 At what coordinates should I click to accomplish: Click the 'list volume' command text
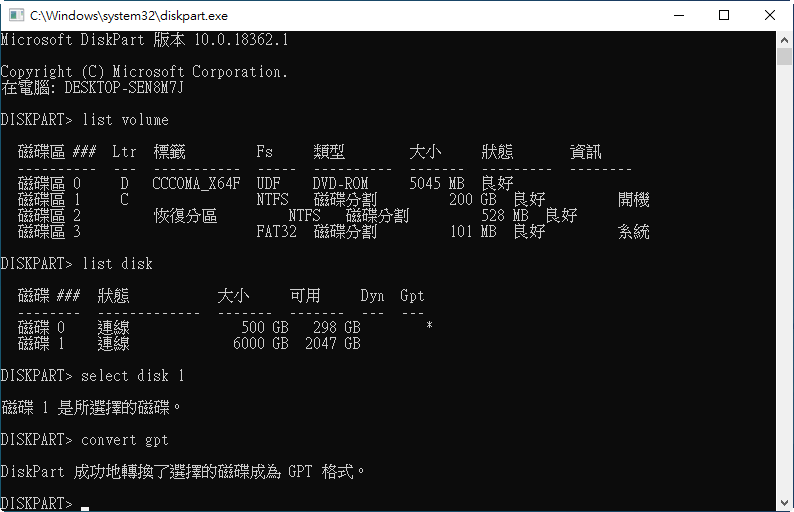pos(125,120)
